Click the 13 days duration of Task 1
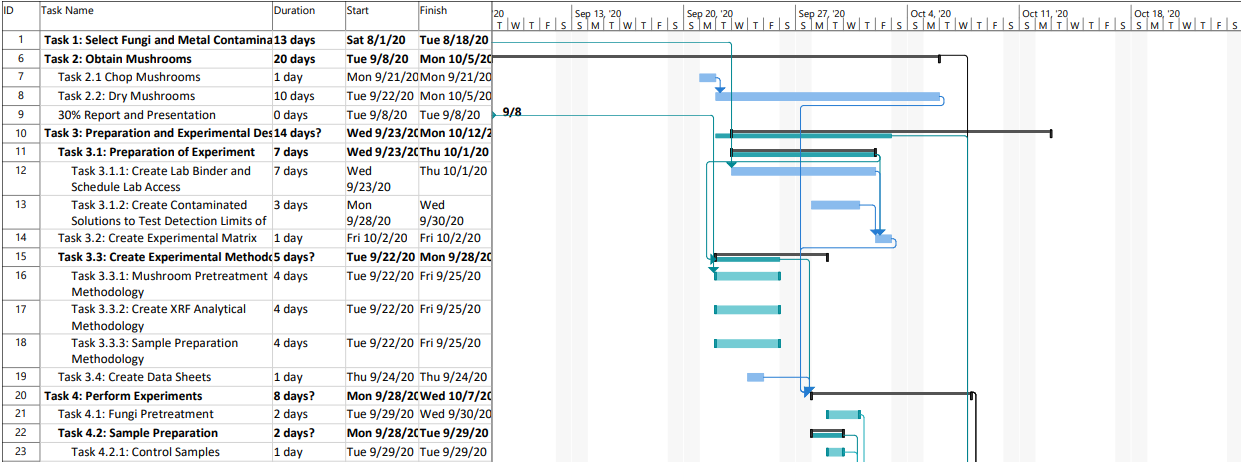The width and height of the screenshot is (1241, 462). 307,40
